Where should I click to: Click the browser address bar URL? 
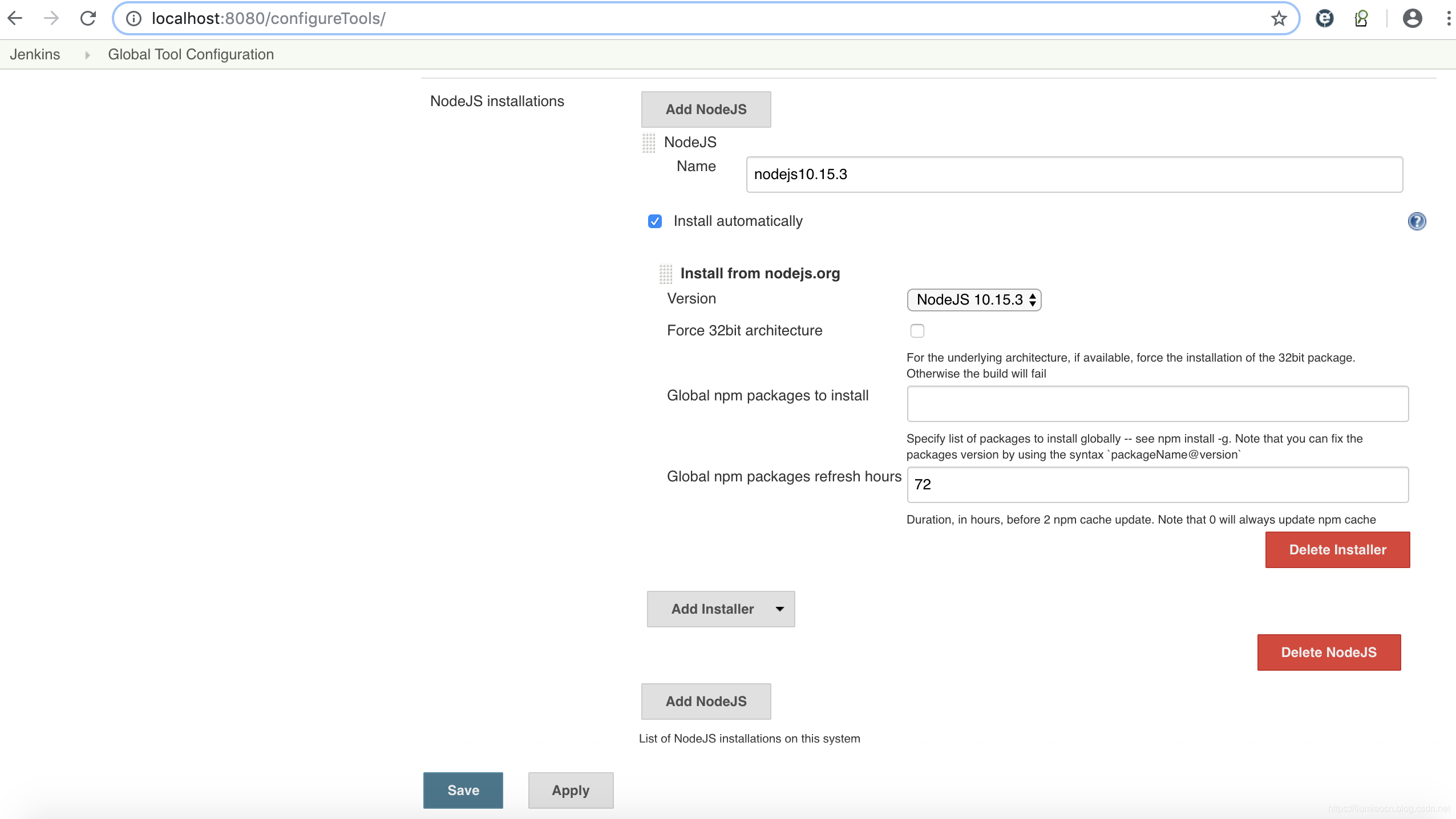click(268, 18)
